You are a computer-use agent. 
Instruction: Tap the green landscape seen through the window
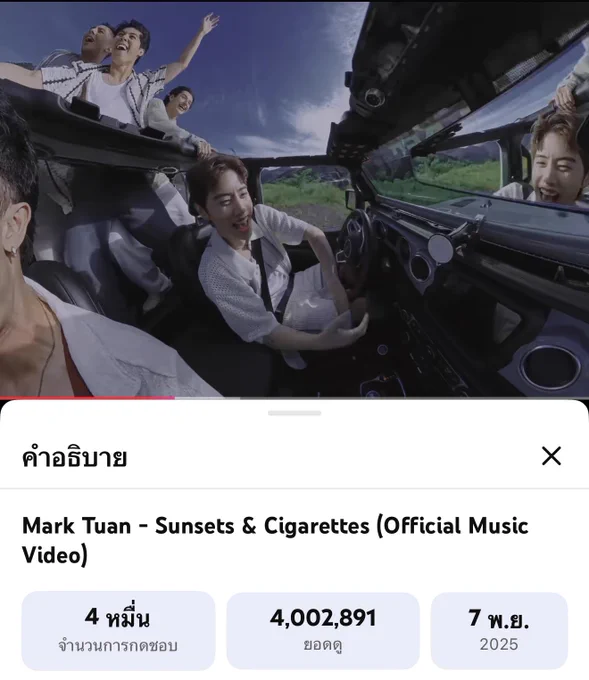click(x=306, y=195)
